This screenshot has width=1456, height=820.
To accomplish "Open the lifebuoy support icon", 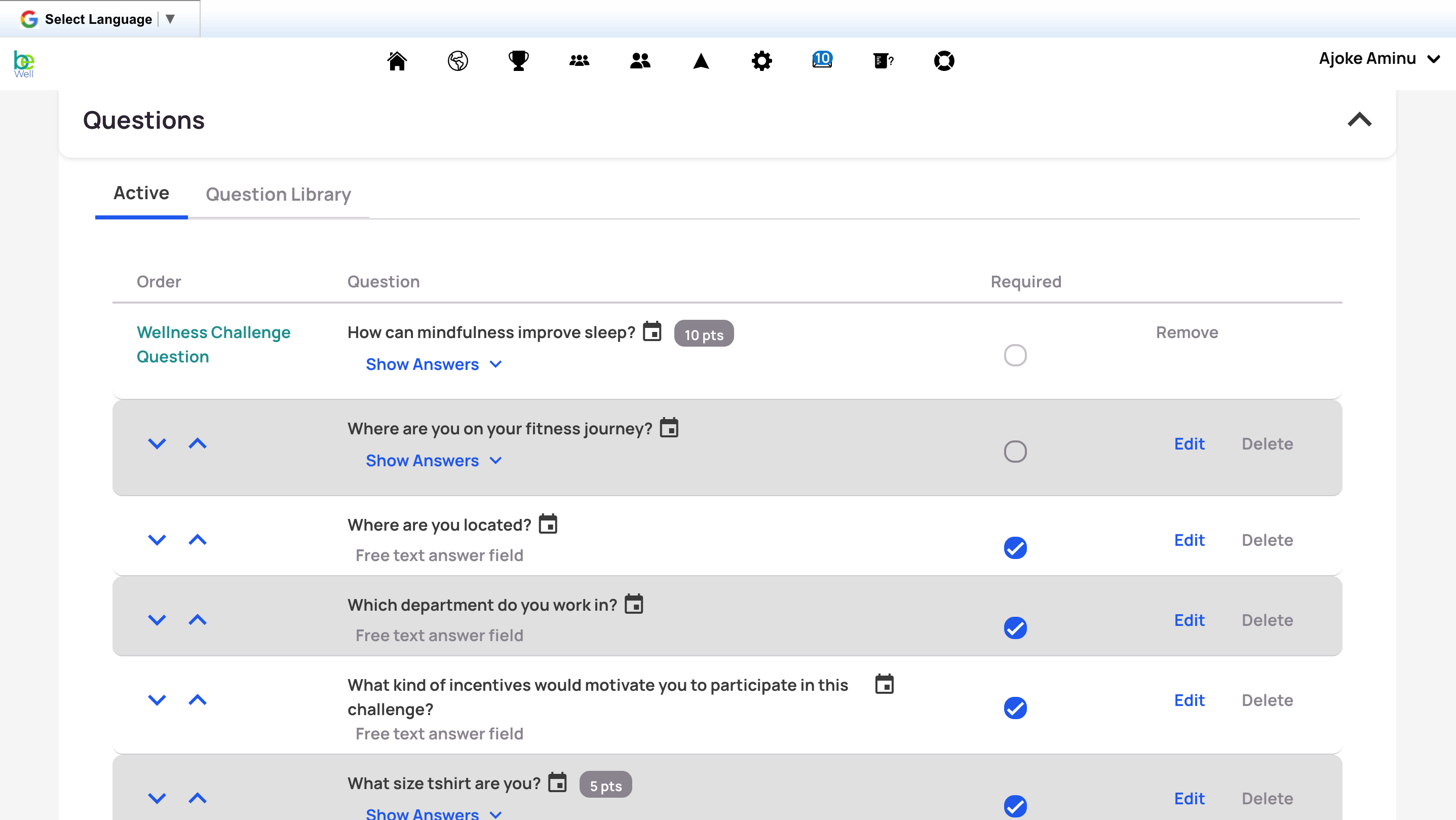I will 944,60.
